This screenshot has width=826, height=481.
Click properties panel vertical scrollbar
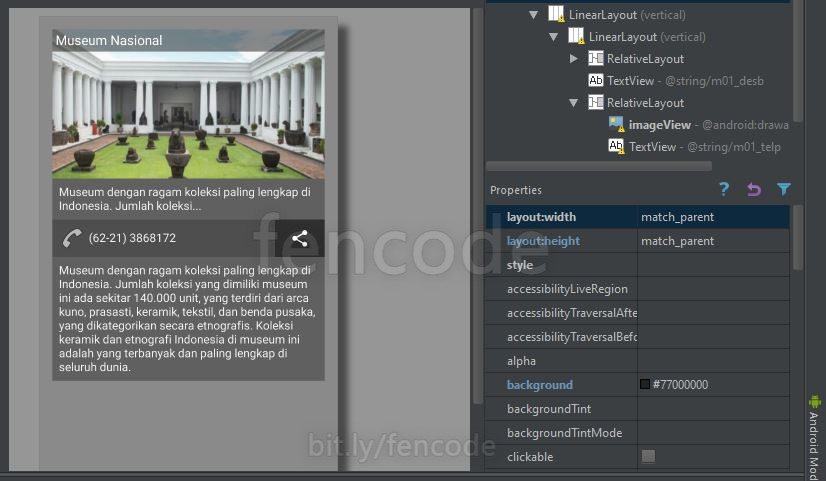coord(798,237)
